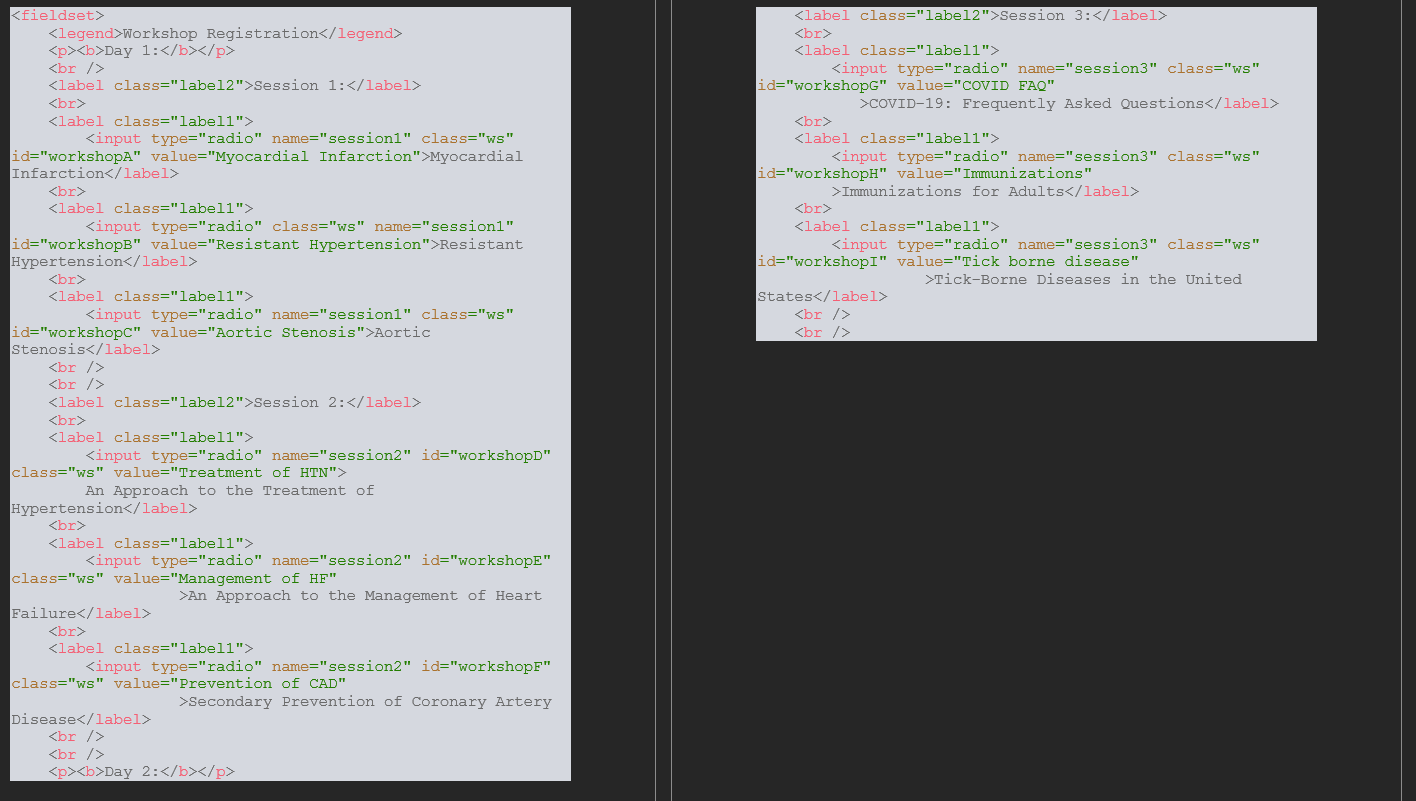Click the 'Day 2:' bold text

(132, 772)
